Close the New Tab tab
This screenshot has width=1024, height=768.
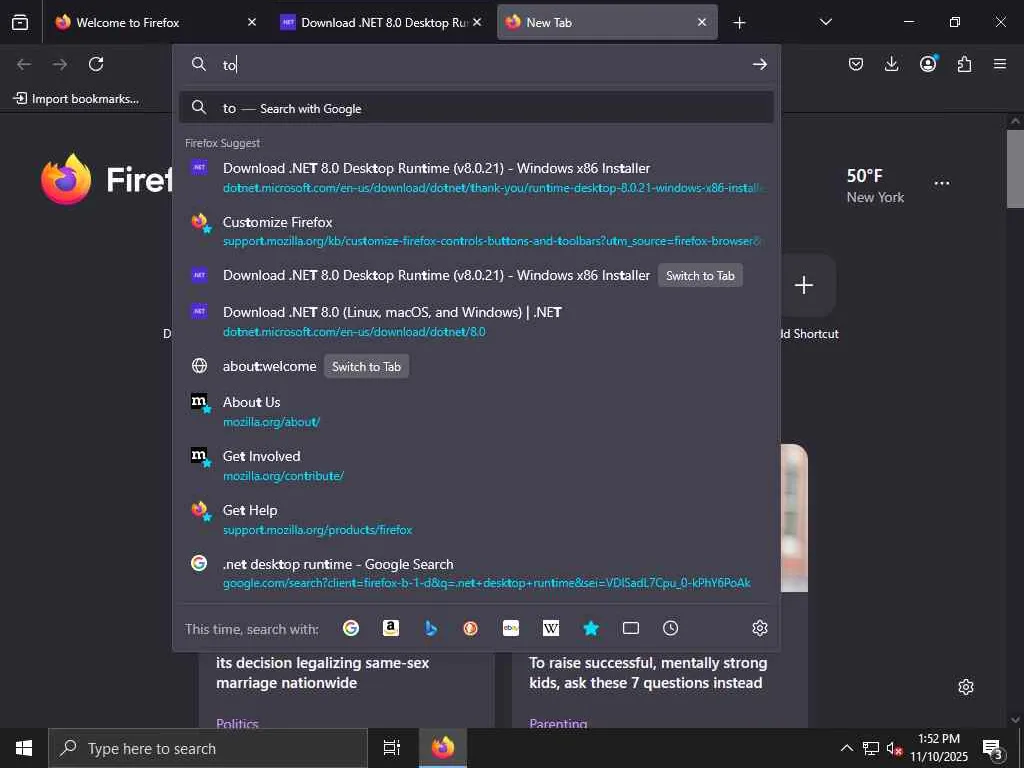(x=702, y=22)
